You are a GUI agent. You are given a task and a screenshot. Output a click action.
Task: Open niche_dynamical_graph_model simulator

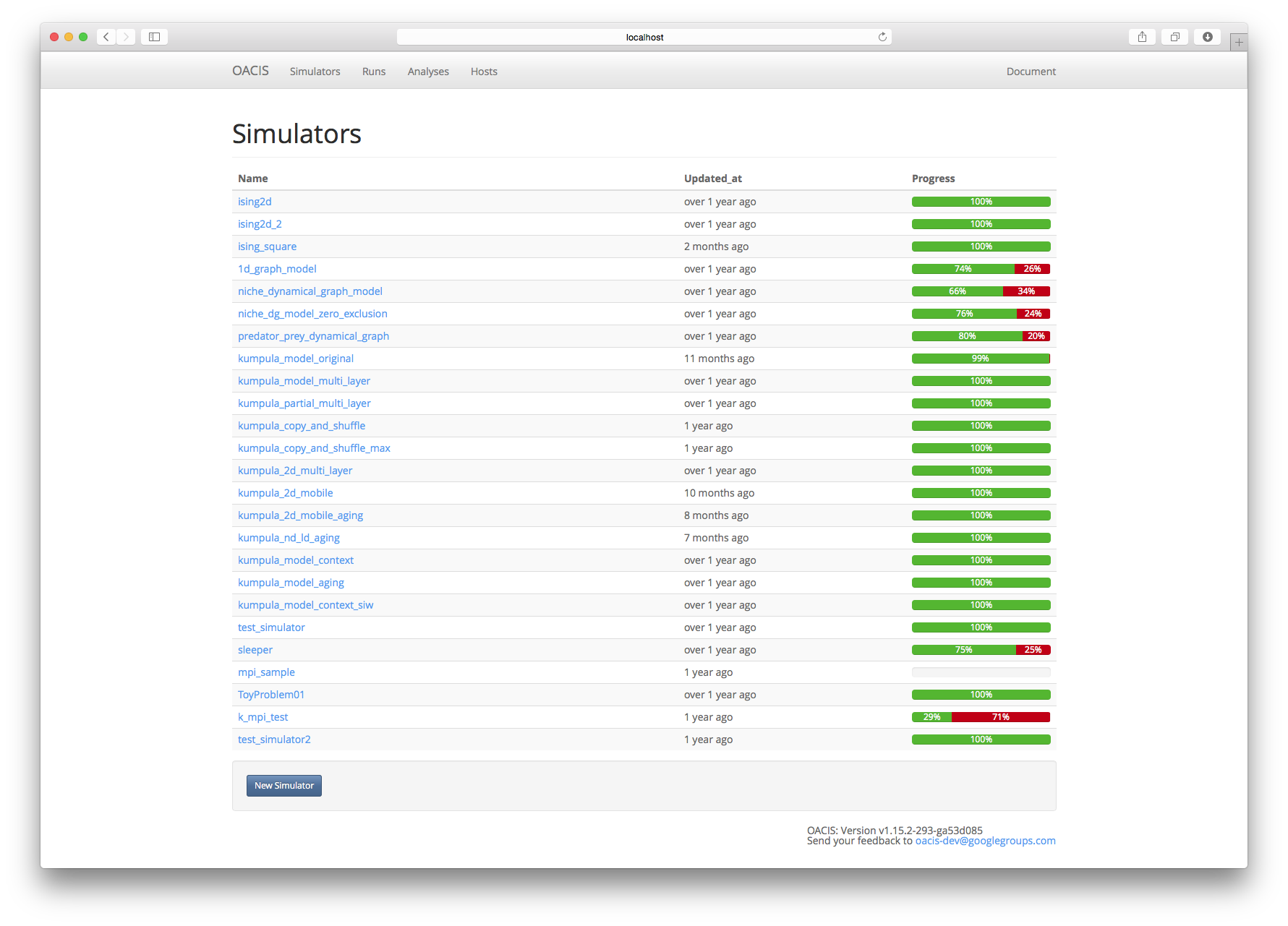310,291
